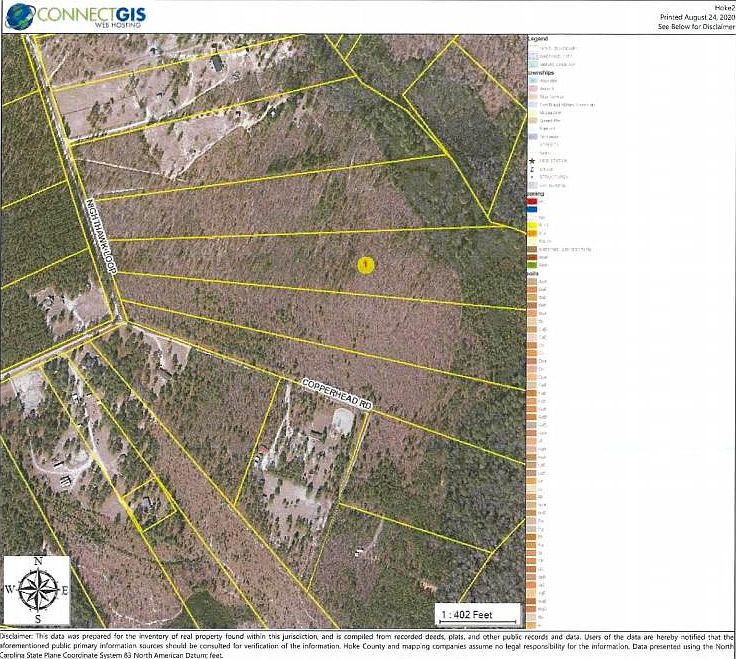Click the red zoning legend swatch
Screen dimensions: 736x659
[532, 201]
